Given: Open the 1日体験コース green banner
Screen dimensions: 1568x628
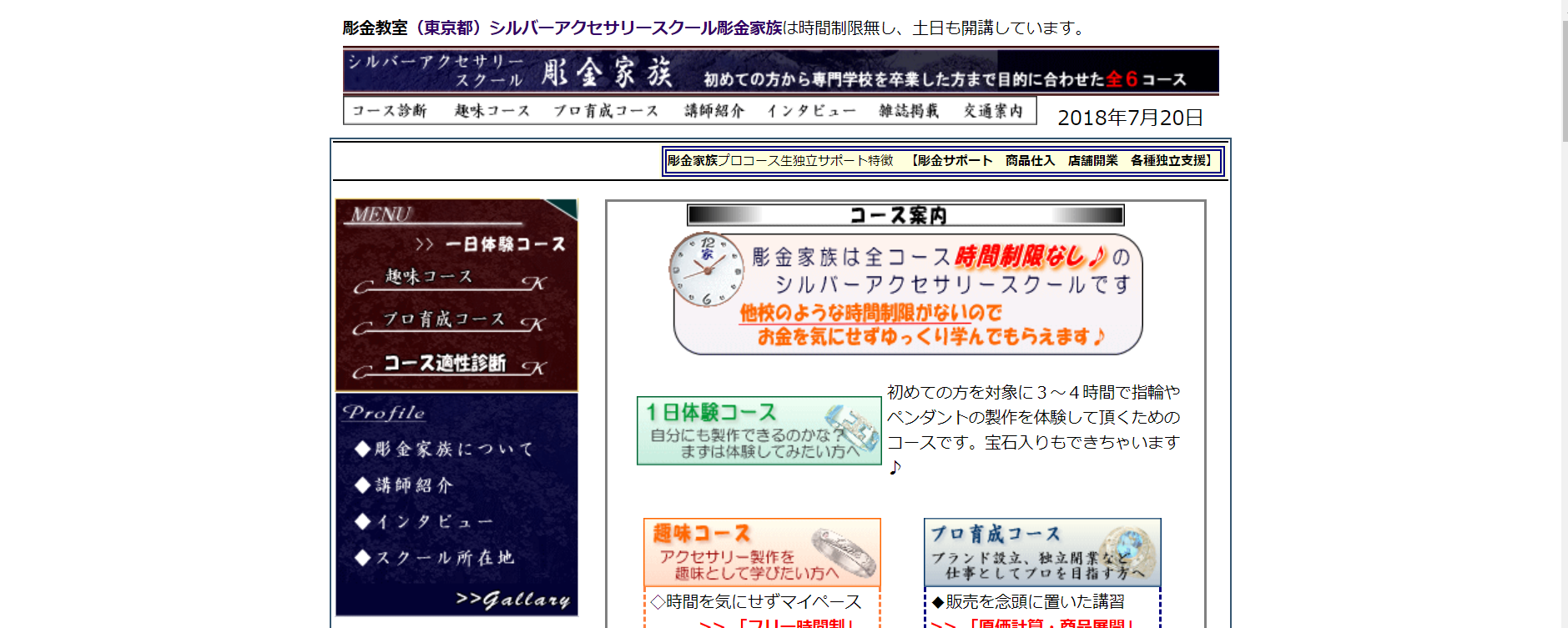Looking at the screenshot, I should (759, 430).
